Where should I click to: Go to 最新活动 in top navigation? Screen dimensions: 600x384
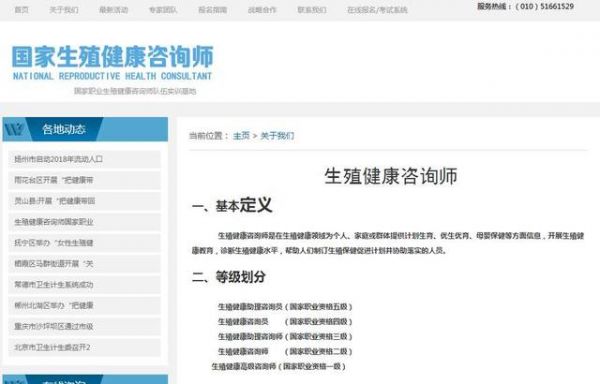pyautogui.click(x=114, y=10)
